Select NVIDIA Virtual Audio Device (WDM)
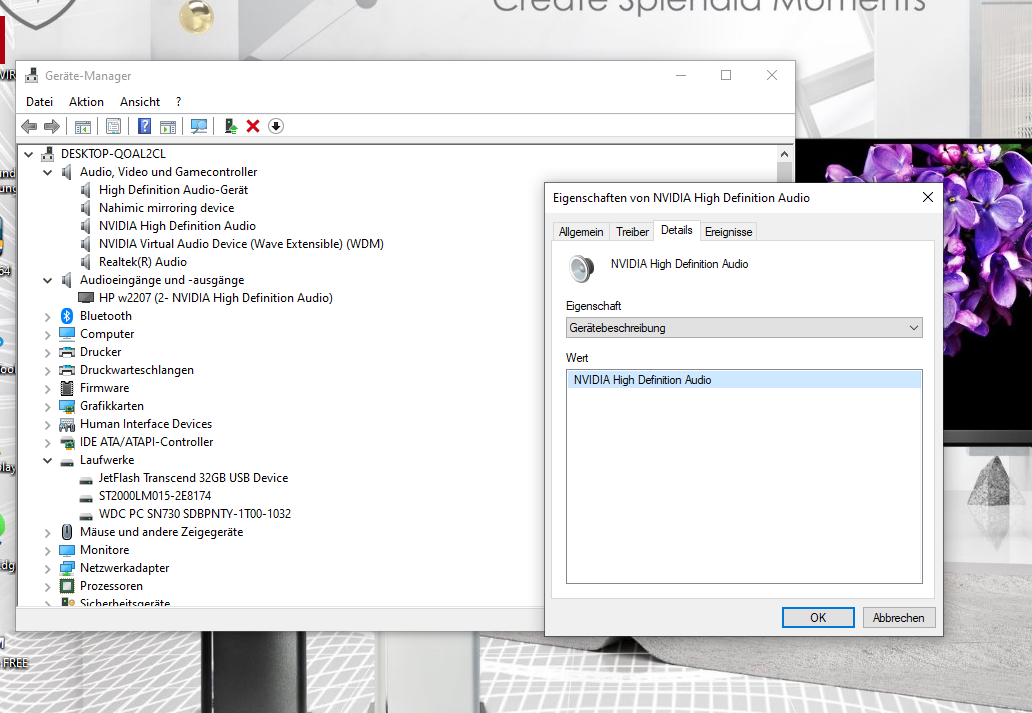 [241, 244]
